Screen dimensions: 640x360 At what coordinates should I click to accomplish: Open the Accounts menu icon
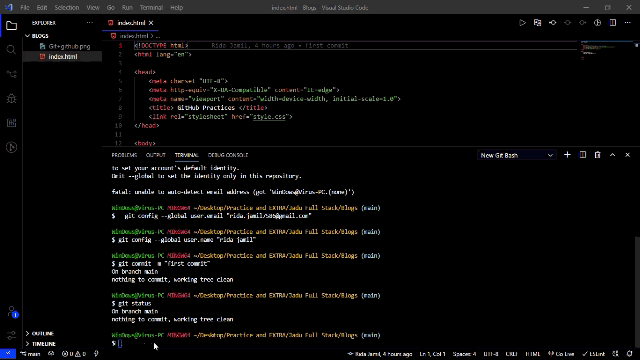coord(11,312)
